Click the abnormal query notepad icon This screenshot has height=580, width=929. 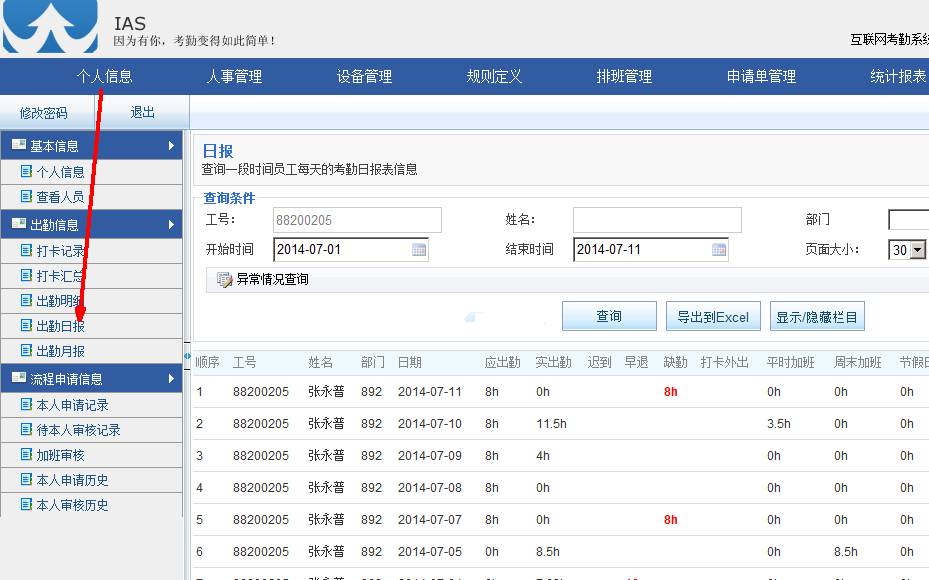225,280
